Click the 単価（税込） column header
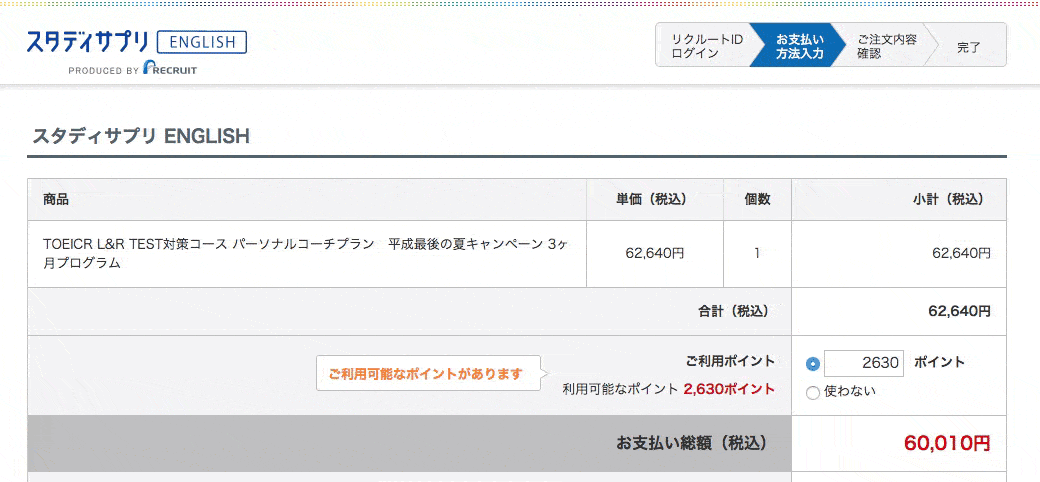Screen dimensions: 1040x482 651,199
